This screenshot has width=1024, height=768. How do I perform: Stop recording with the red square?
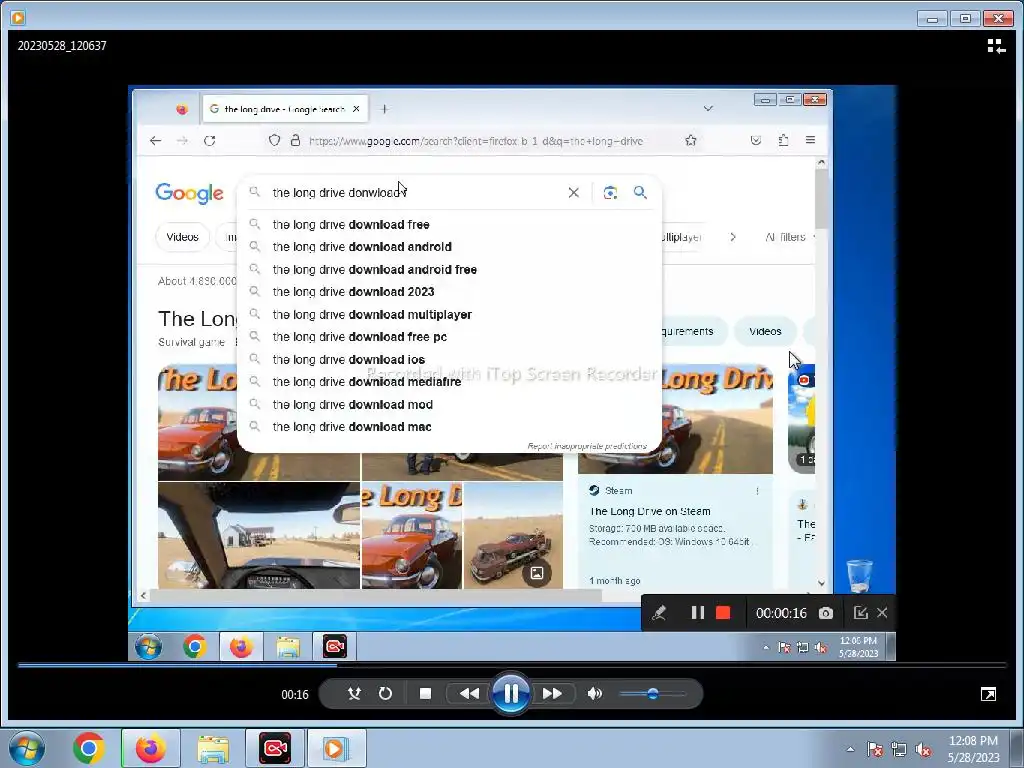tap(723, 613)
